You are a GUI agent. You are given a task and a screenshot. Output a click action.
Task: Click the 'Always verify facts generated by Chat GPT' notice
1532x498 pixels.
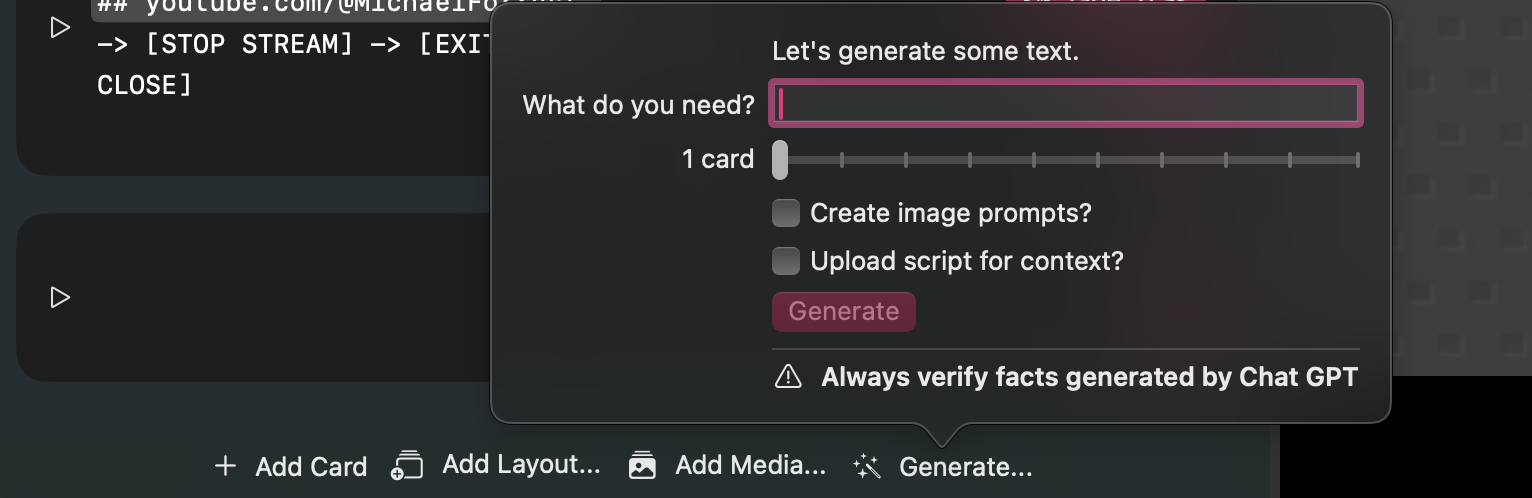(x=1089, y=377)
